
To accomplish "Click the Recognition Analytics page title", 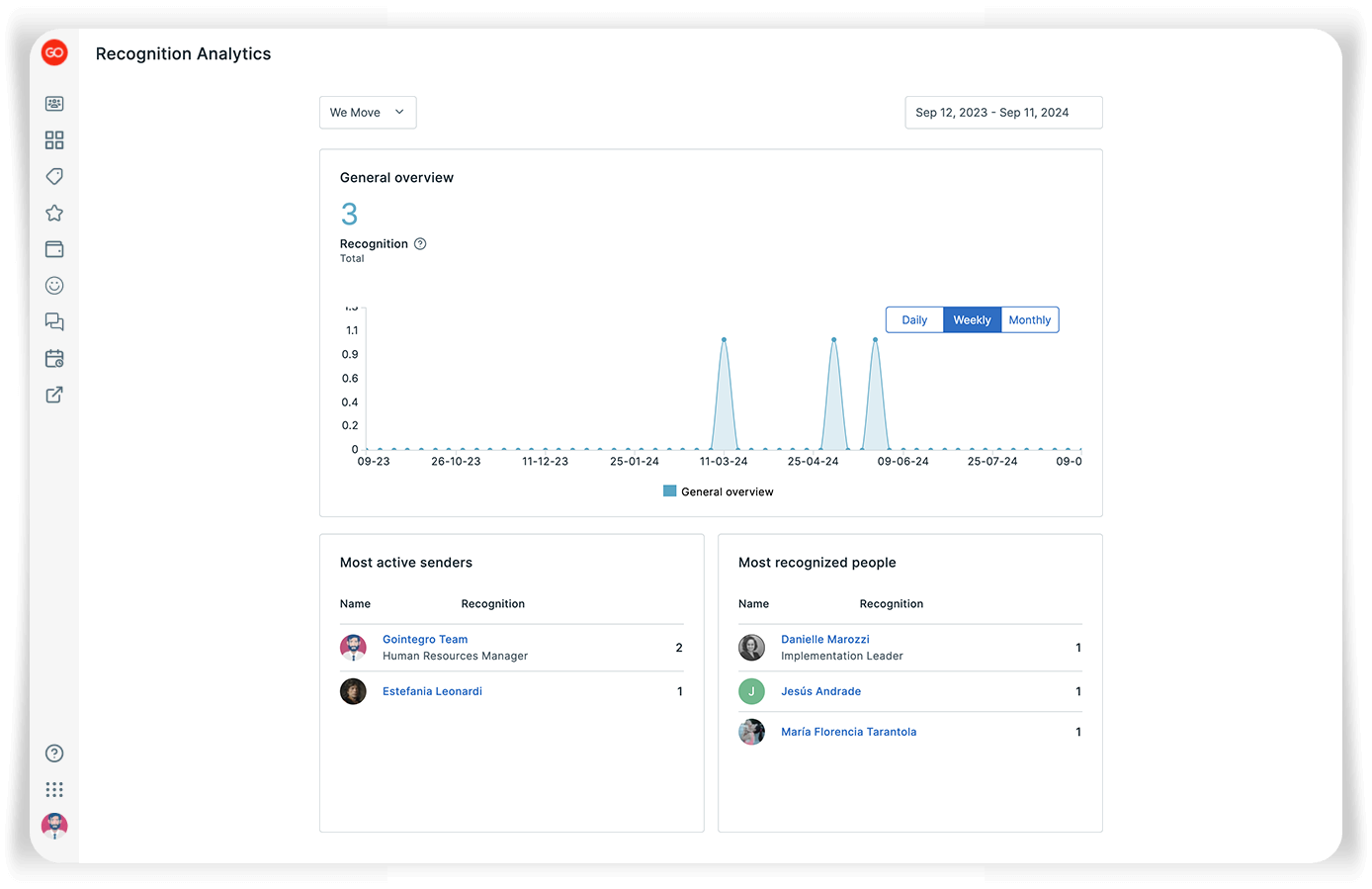I will [183, 53].
